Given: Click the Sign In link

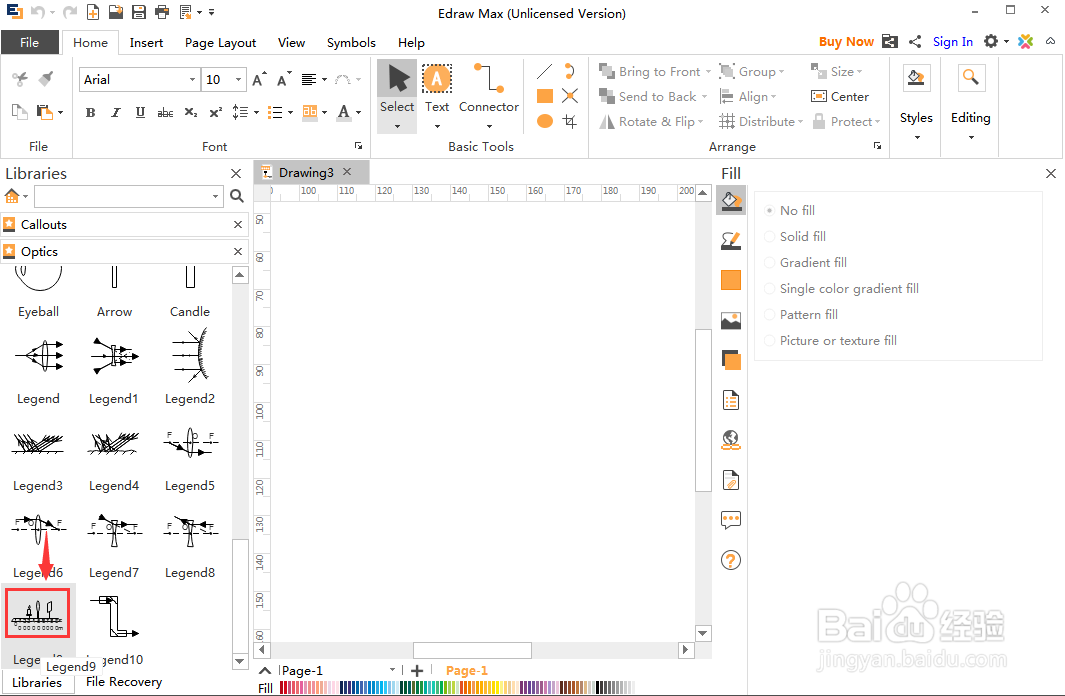Looking at the screenshot, I should coord(952,41).
